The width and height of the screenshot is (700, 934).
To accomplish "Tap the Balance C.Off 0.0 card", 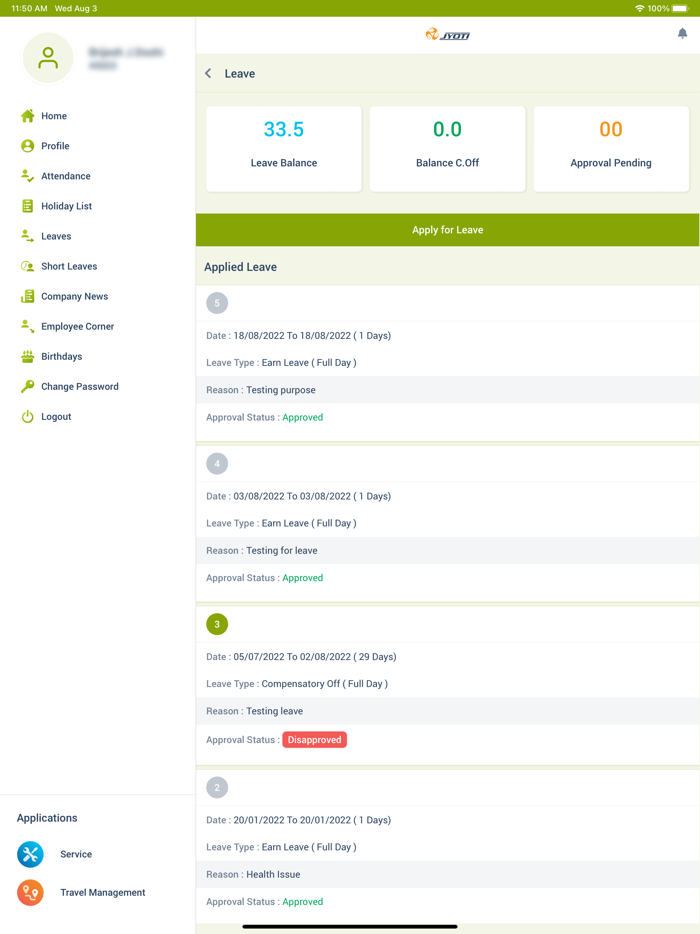I will (447, 149).
